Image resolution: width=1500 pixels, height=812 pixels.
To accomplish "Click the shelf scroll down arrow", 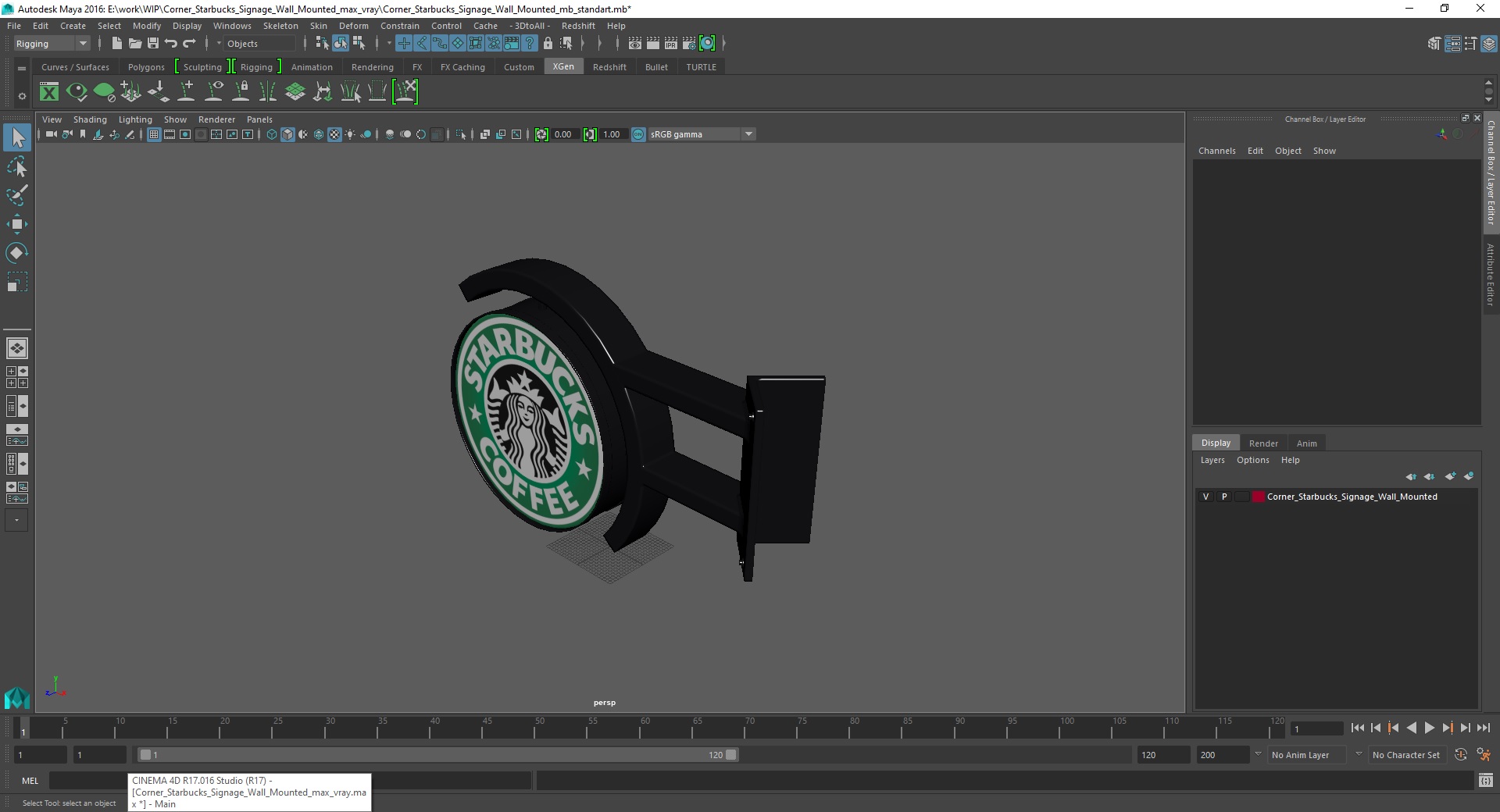I will 1488,100.
